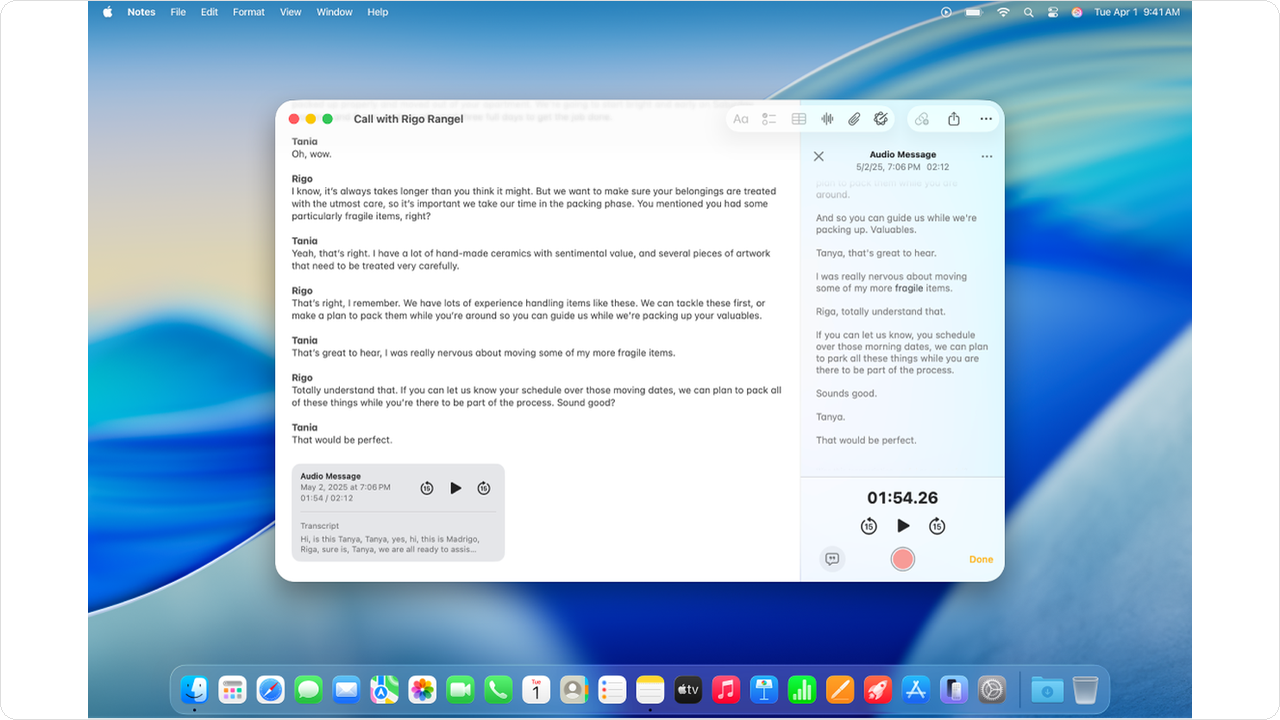The image size is (1280, 720).
Task: Open Control Center from the menu bar
Action: point(1053,12)
